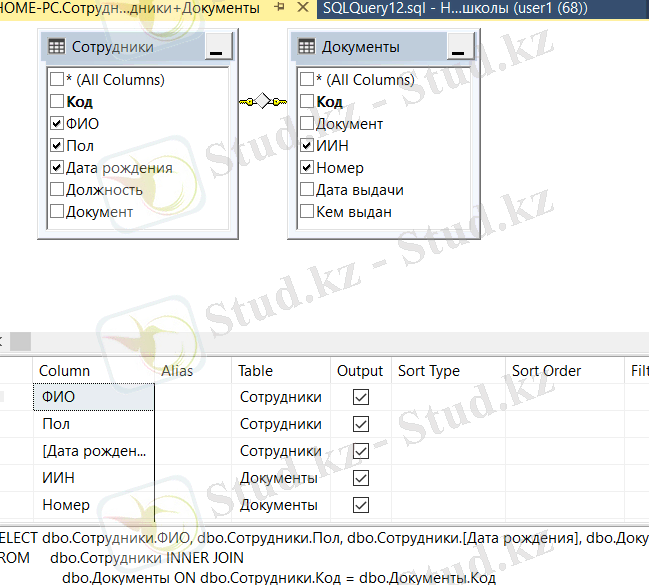Screen dimensions: 649x585
Task: Select the ИИН cell in the Column grid
Action: (94, 478)
